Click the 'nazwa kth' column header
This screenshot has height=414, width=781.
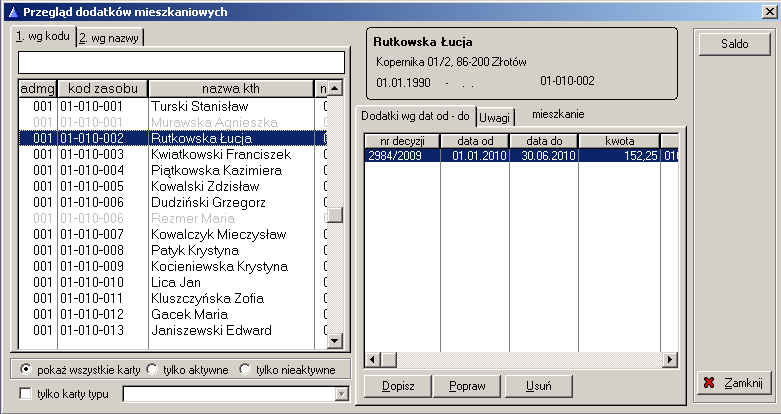coord(231,89)
